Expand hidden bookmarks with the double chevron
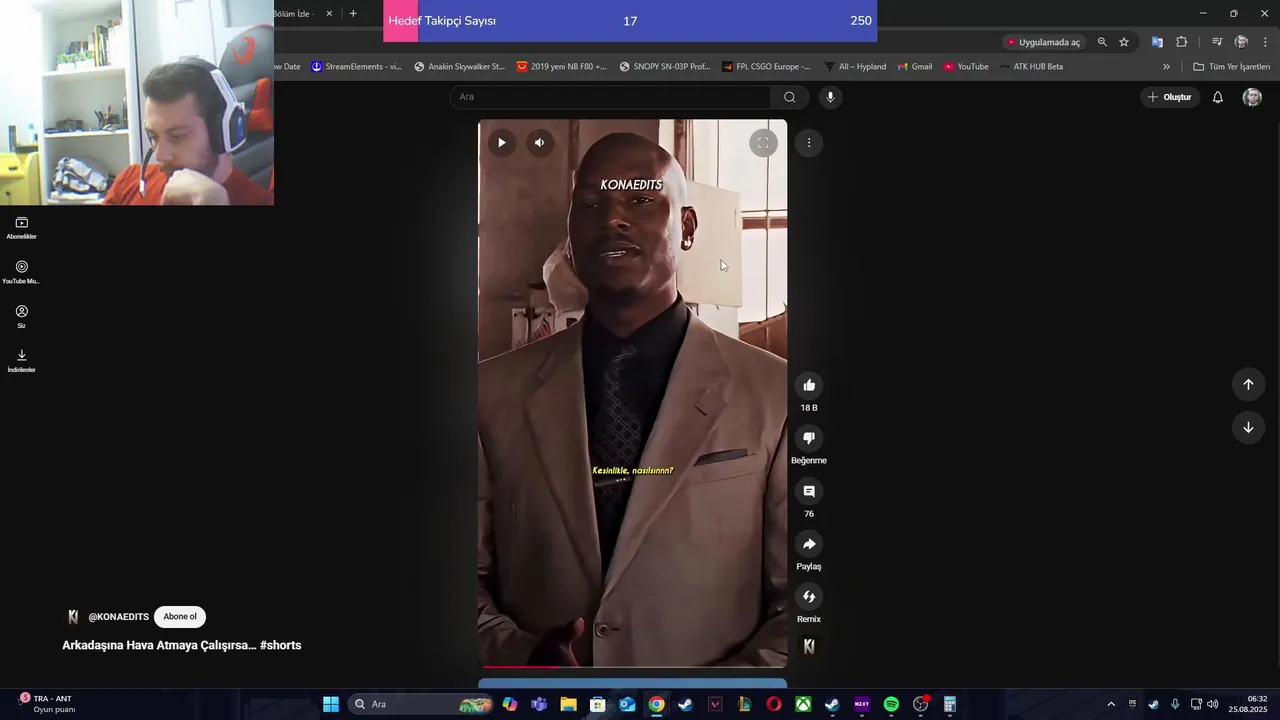Screen dimensions: 1280x720 [x=1166, y=67]
